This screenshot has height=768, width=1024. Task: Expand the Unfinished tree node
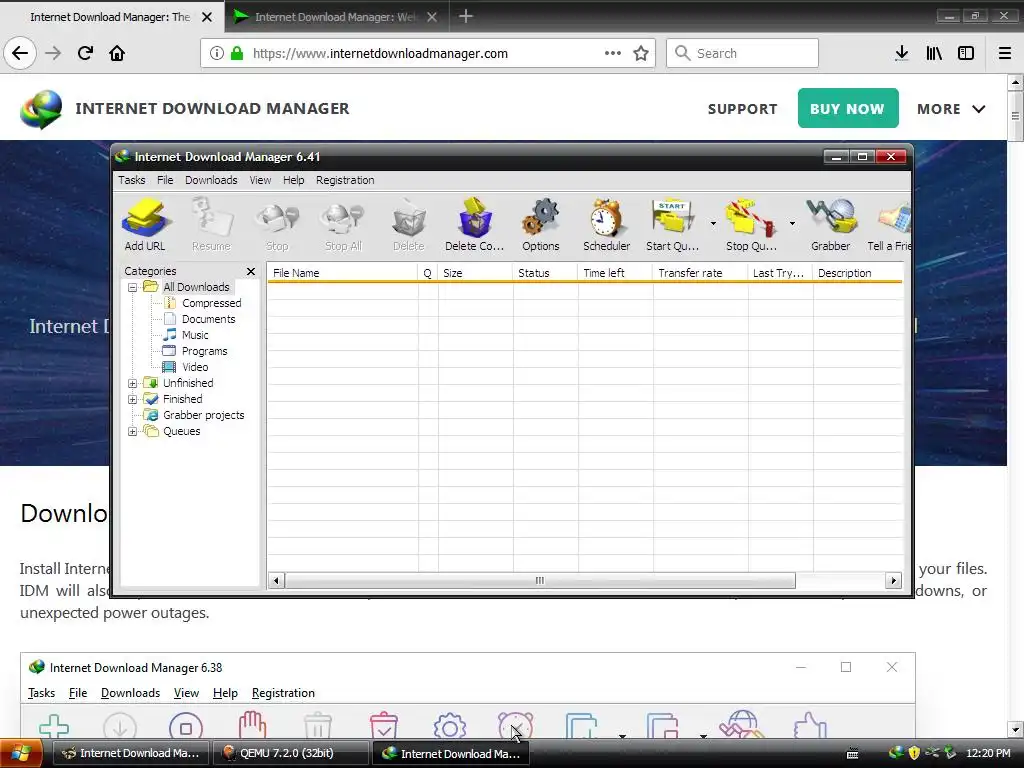tap(133, 383)
